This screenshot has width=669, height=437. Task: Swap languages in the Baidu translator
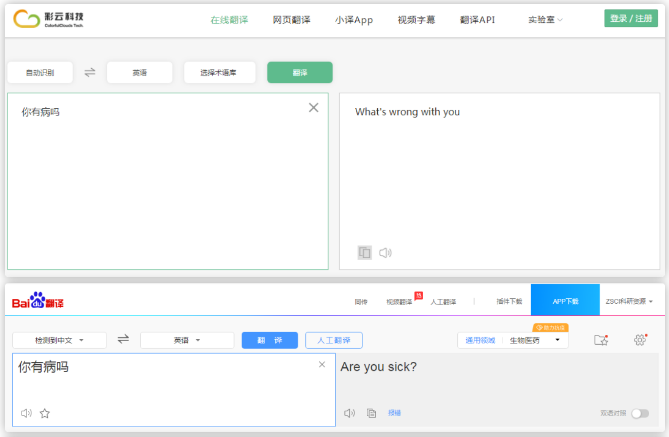123,340
